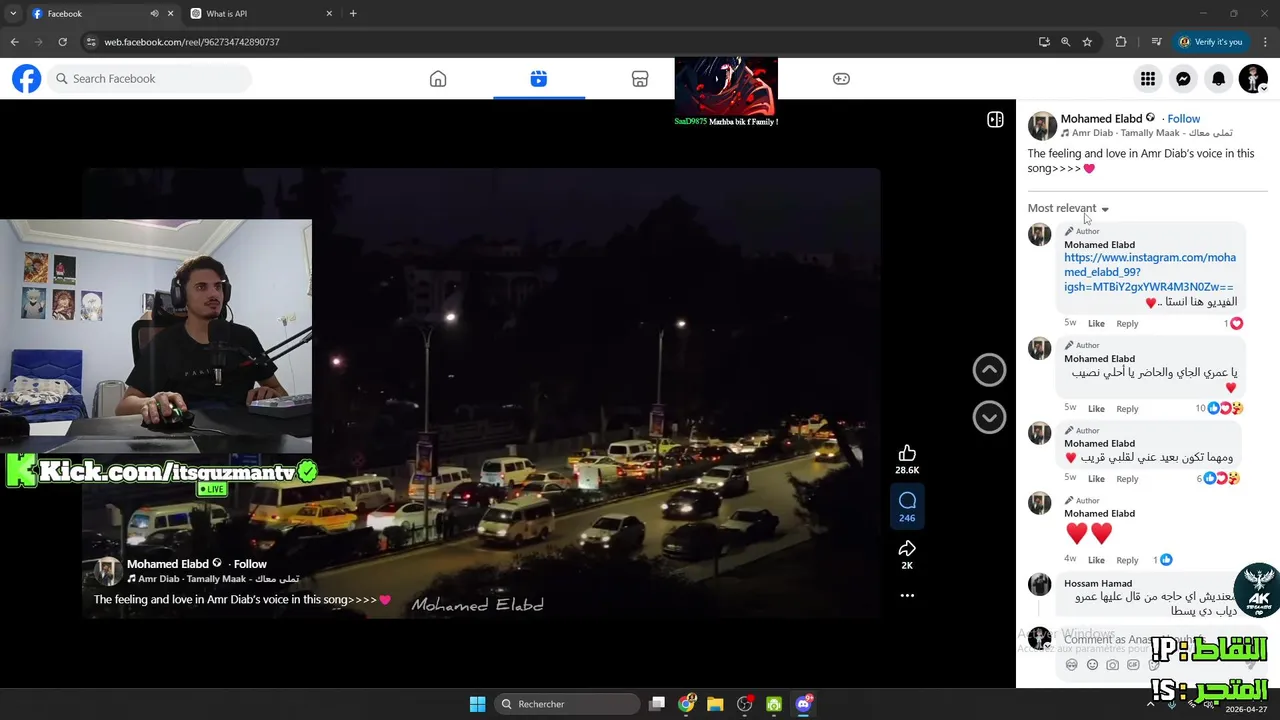Screen dimensions: 1280x720
Task: Go to the next reel arrow
Action: pos(989,417)
